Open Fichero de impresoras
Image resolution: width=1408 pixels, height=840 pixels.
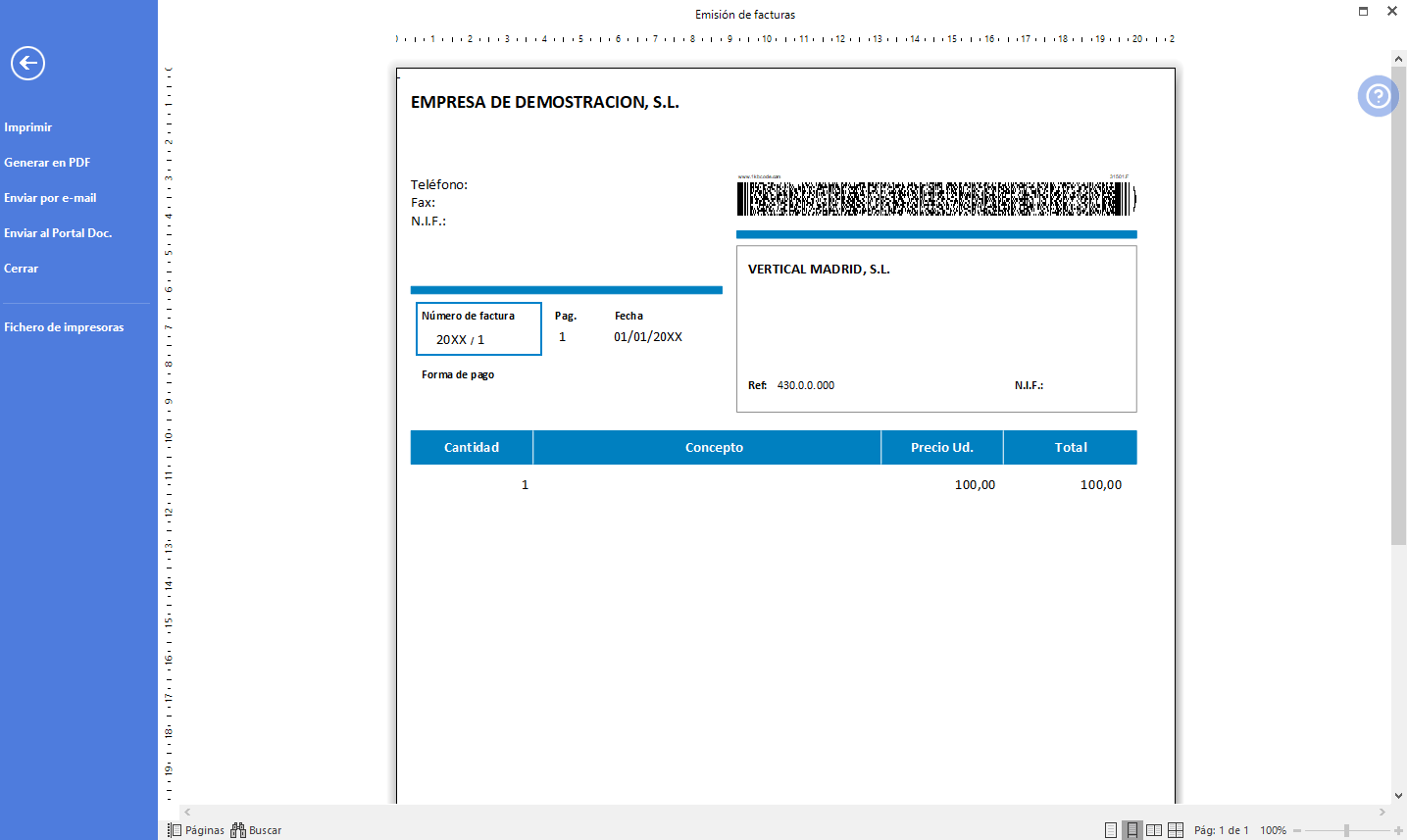click(64, 327)
